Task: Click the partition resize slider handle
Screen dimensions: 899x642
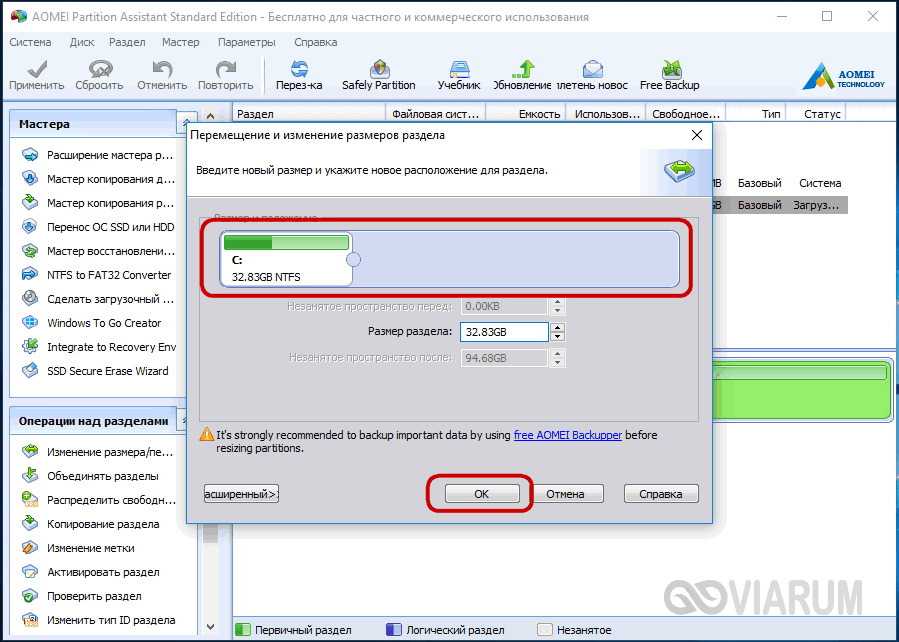Action: point(353,260)
